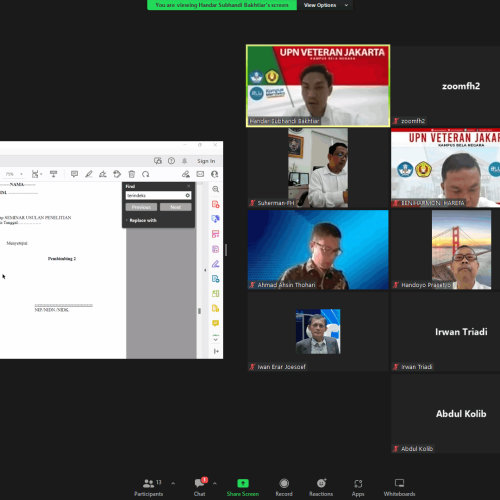
Task: Select the Abdul Kolib participant tile
Action: (446, 413)
